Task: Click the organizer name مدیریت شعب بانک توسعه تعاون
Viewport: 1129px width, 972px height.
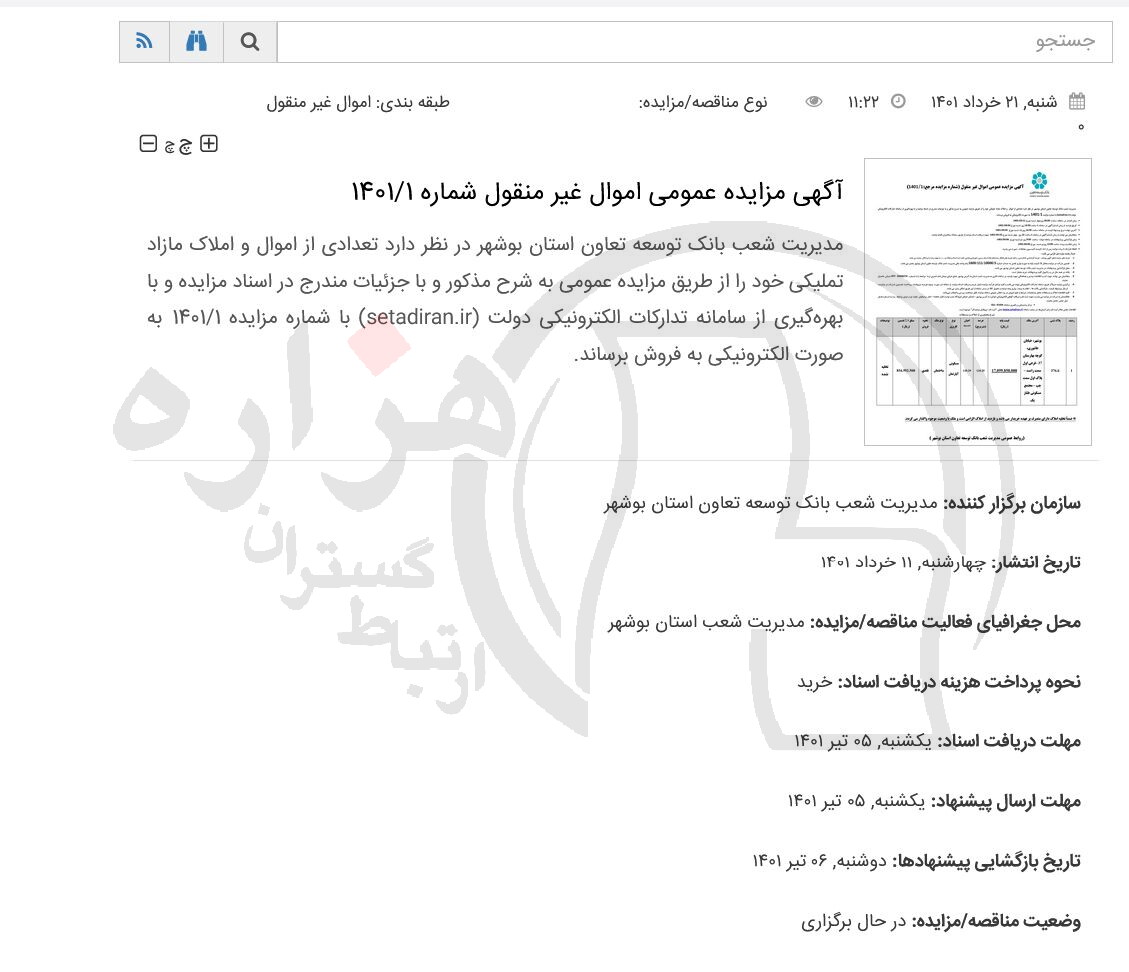Action: (770, 503)
